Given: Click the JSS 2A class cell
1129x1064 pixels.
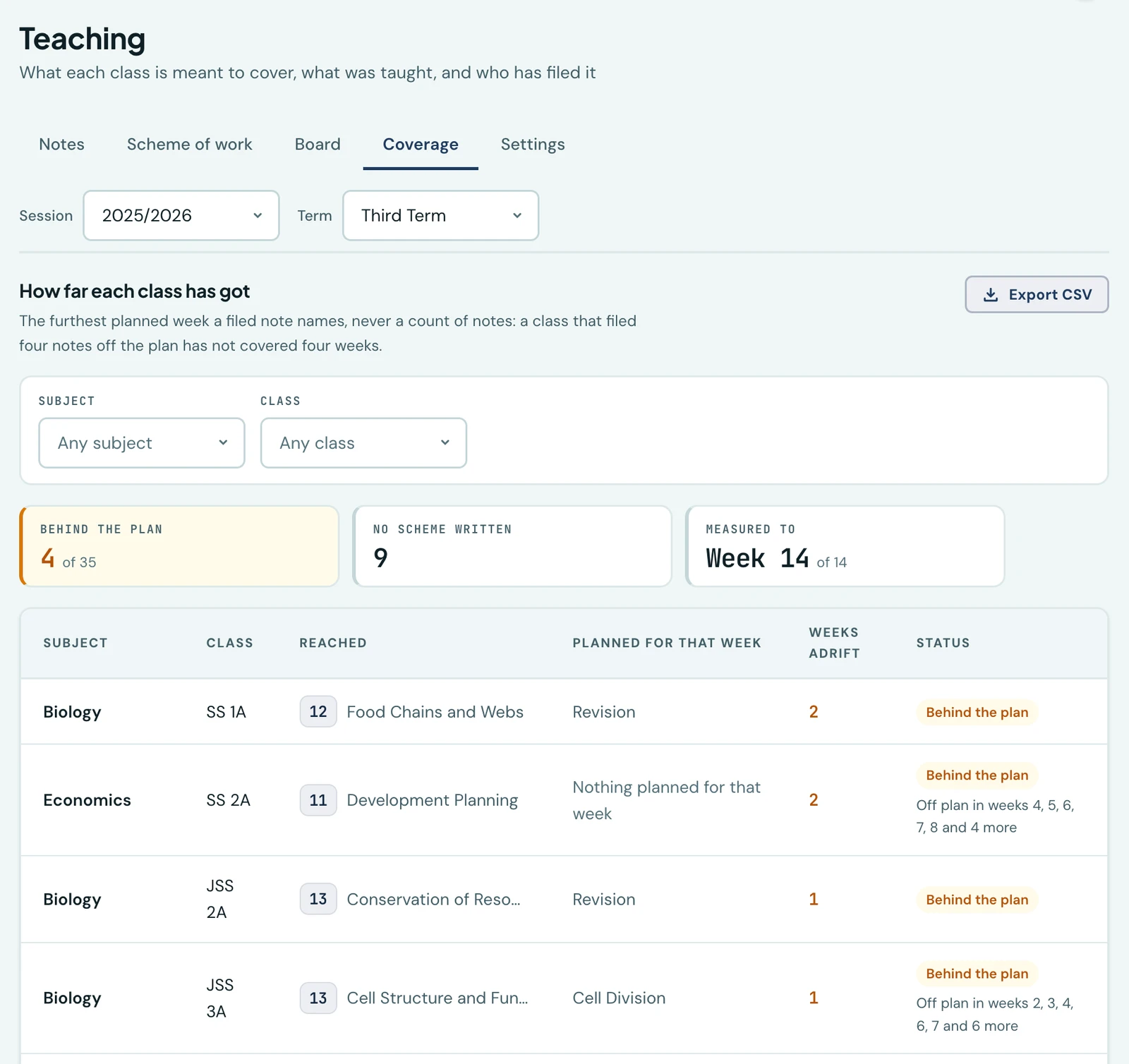Looking at the screenshot, I should pos(220,899).
